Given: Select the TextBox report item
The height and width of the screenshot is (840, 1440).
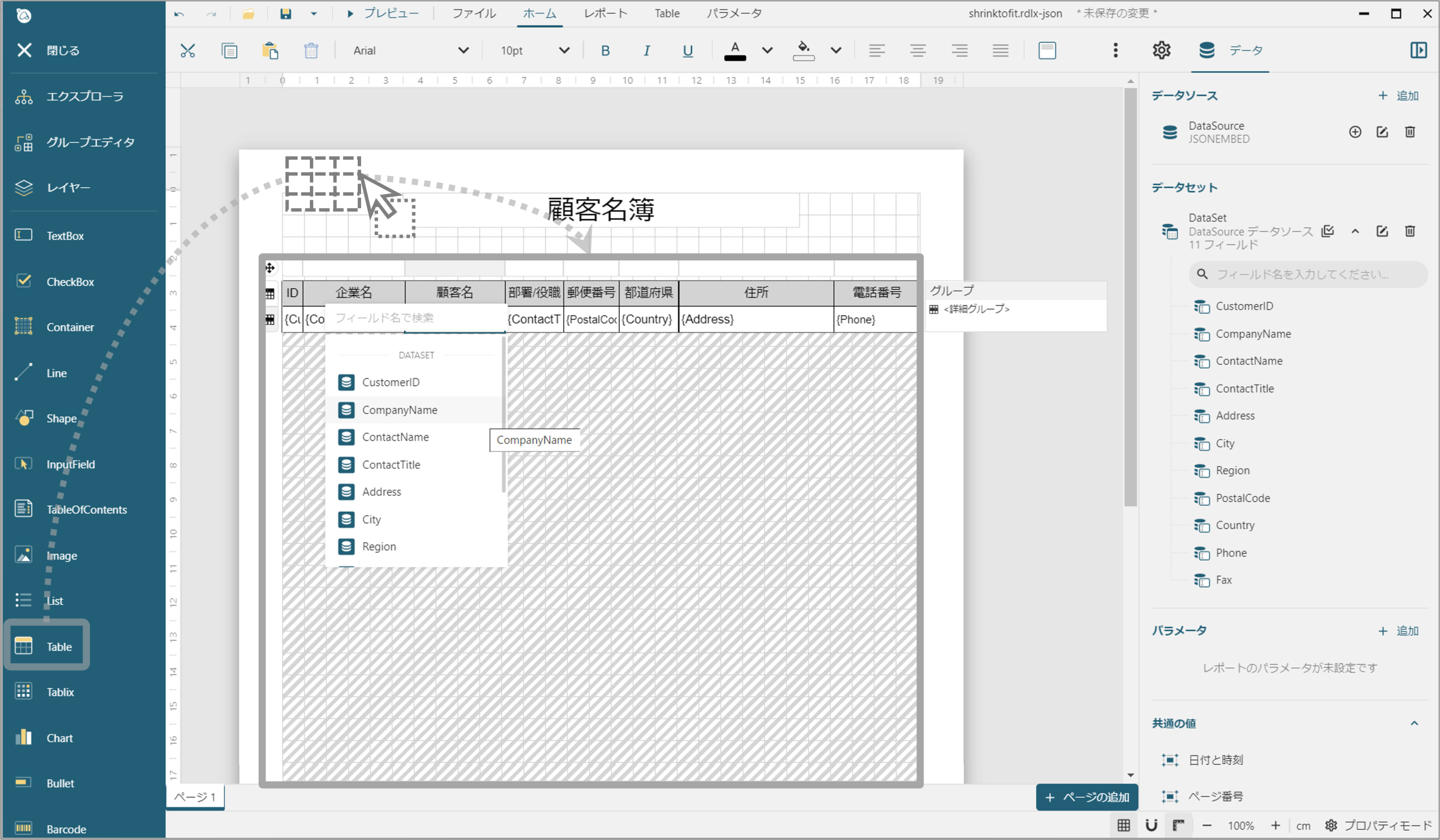Looking at the screenshot, I should coord(49,235).
